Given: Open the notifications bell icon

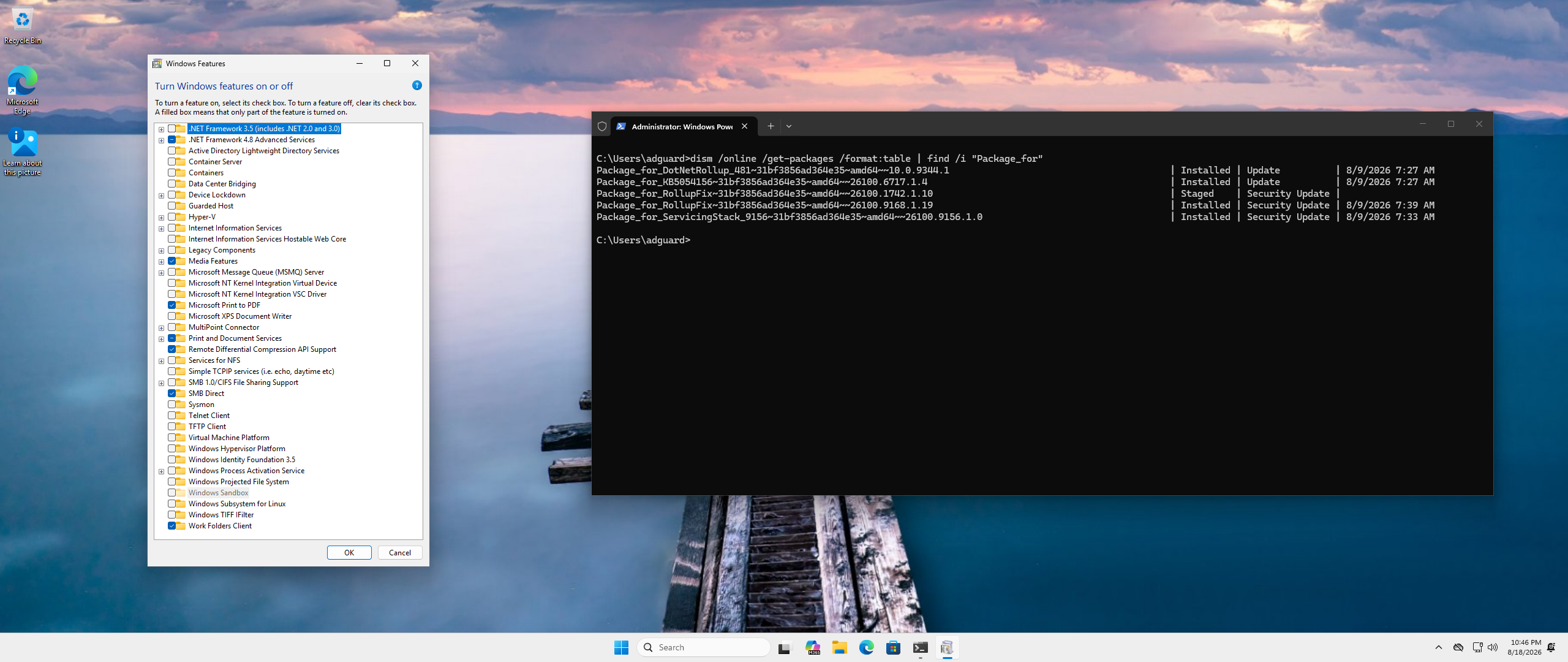Looking at the screenshot, I should (1551, 647).
